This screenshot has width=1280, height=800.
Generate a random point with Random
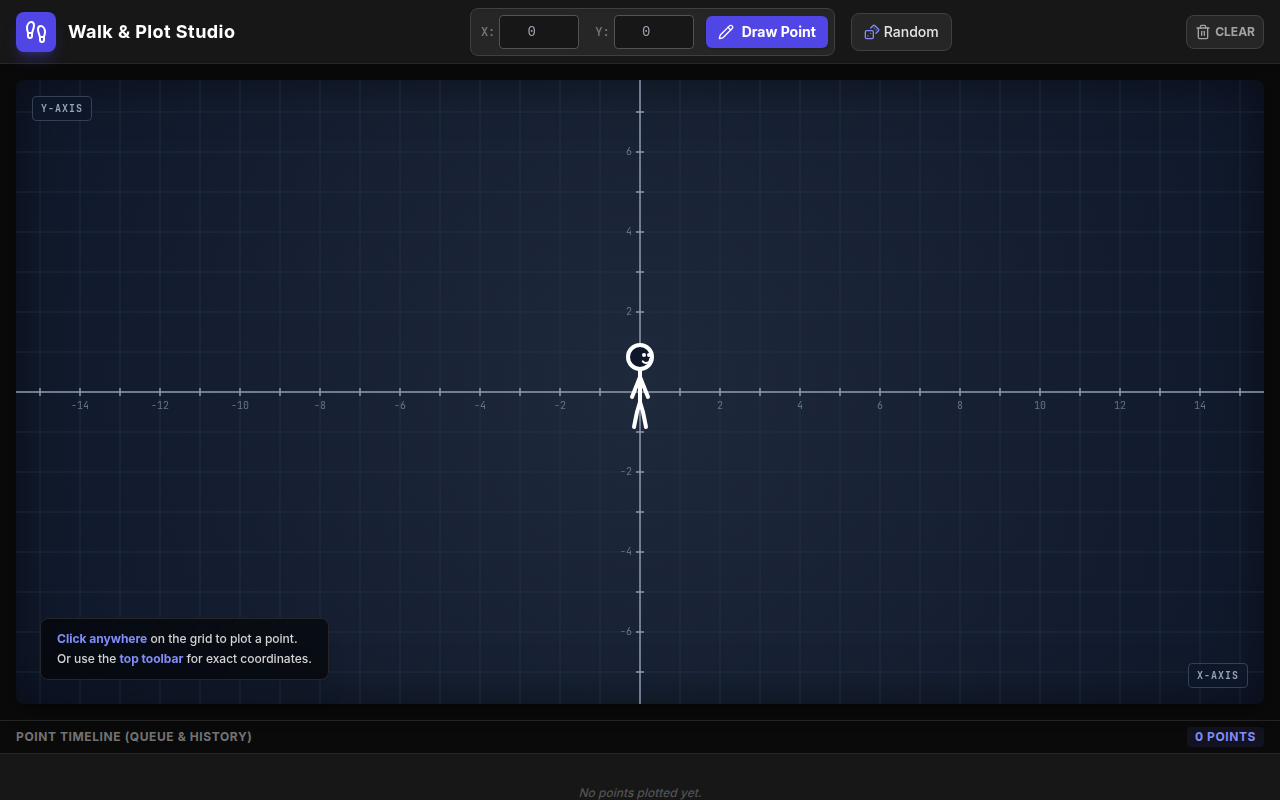click(901, 32)
